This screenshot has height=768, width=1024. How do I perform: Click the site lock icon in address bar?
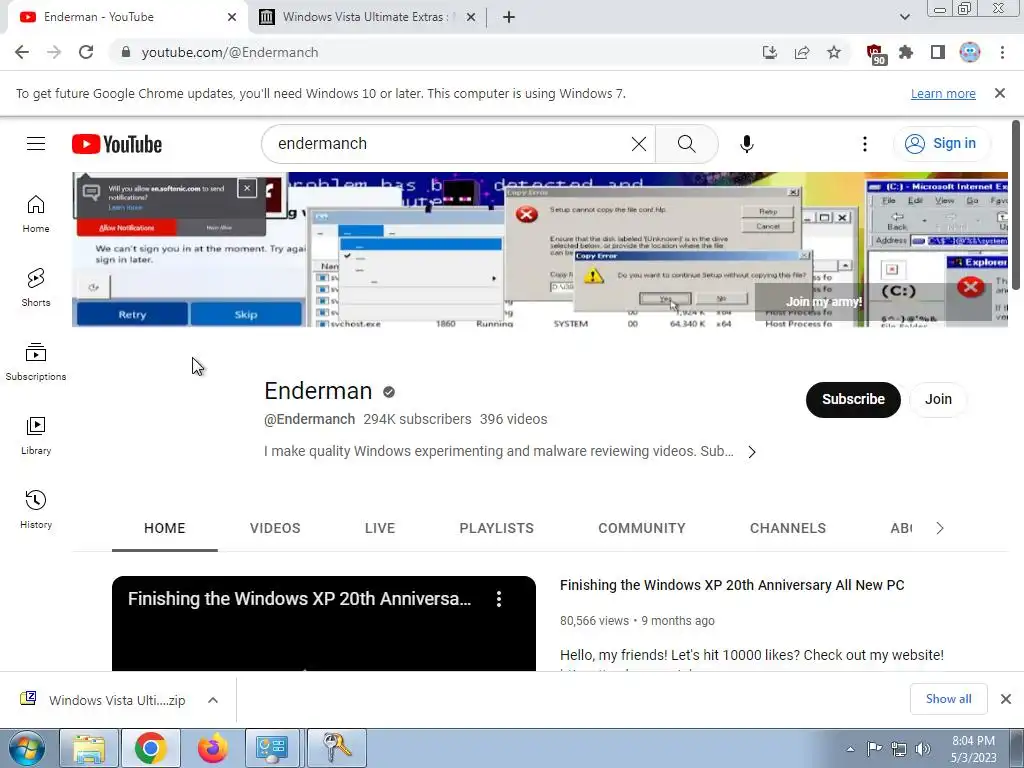coord(126,52)
